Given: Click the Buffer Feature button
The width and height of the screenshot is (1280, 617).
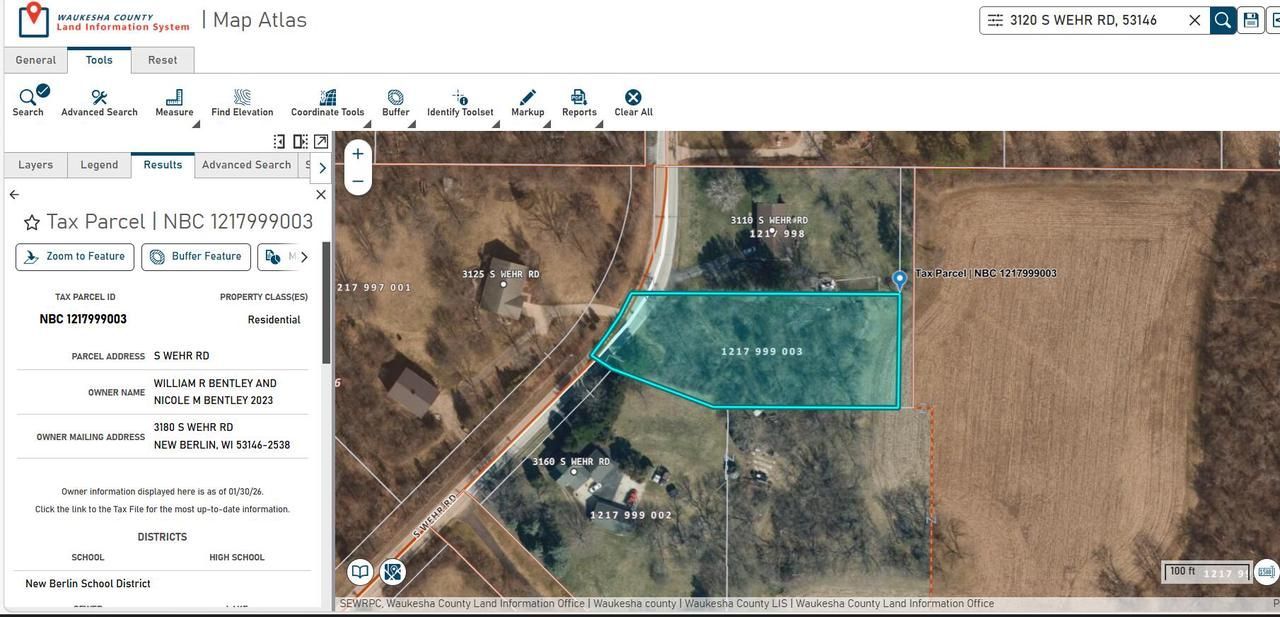Looking at the screenshot, I should 196,257.
